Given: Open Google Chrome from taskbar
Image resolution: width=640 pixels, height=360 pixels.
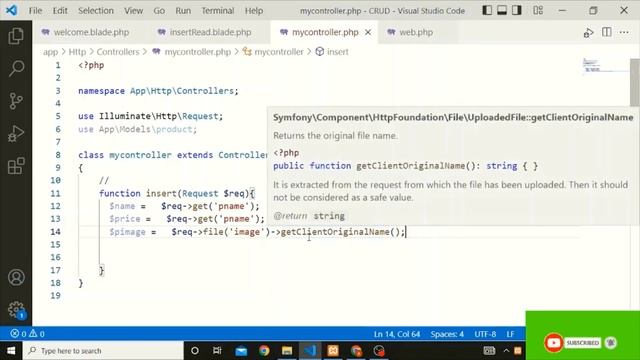Looking at the screenshot, I should [264, 351].
